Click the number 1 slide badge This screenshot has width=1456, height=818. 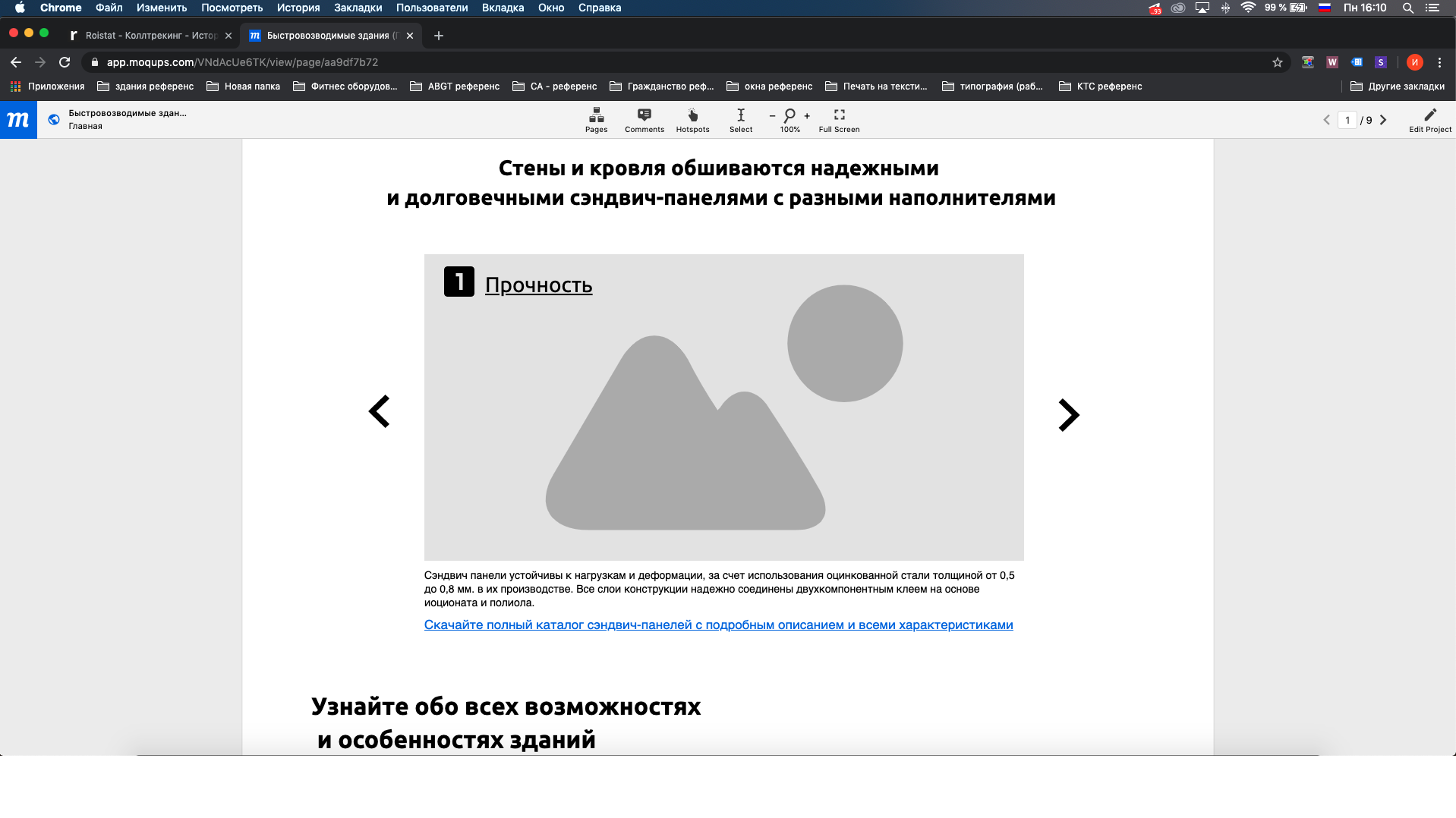click(459, 282)
